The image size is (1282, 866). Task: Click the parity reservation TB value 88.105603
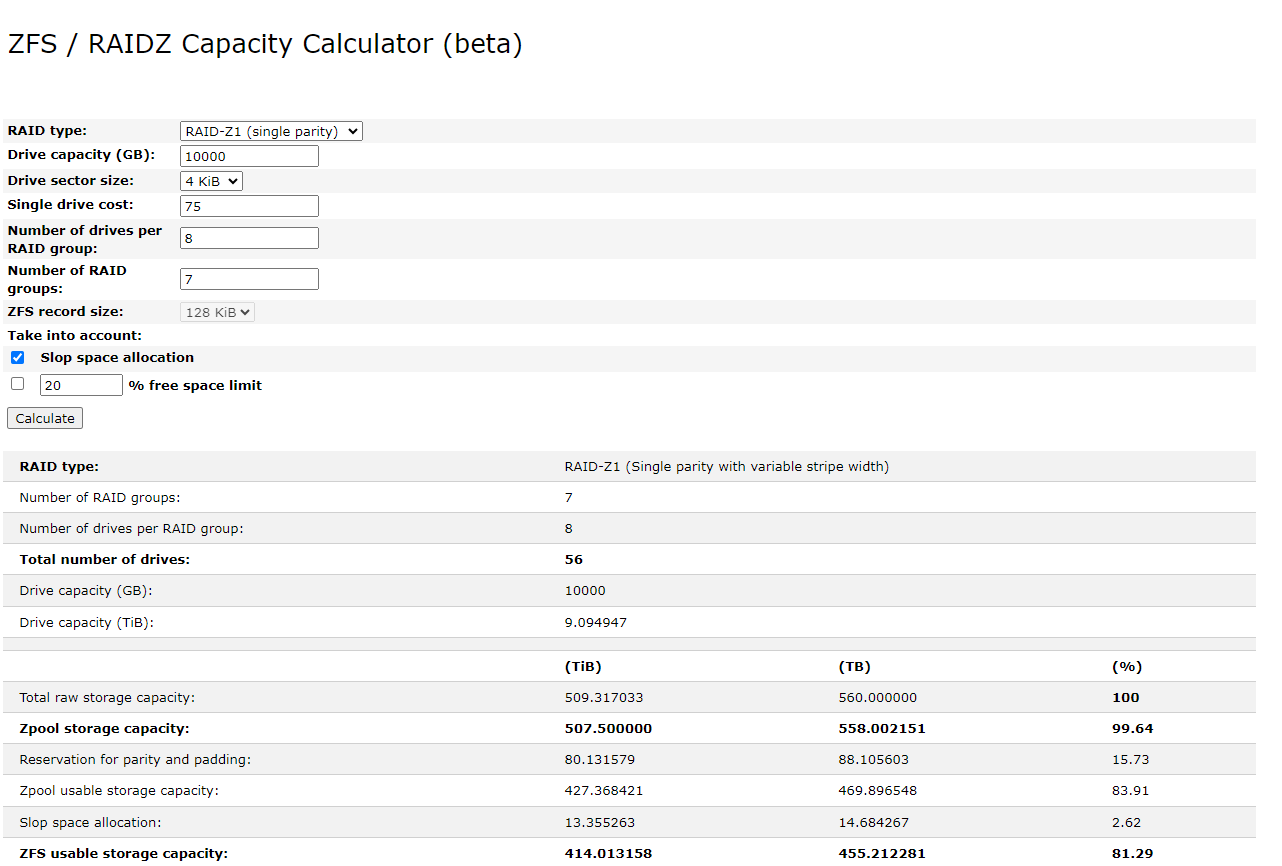[x=873, y=759]
